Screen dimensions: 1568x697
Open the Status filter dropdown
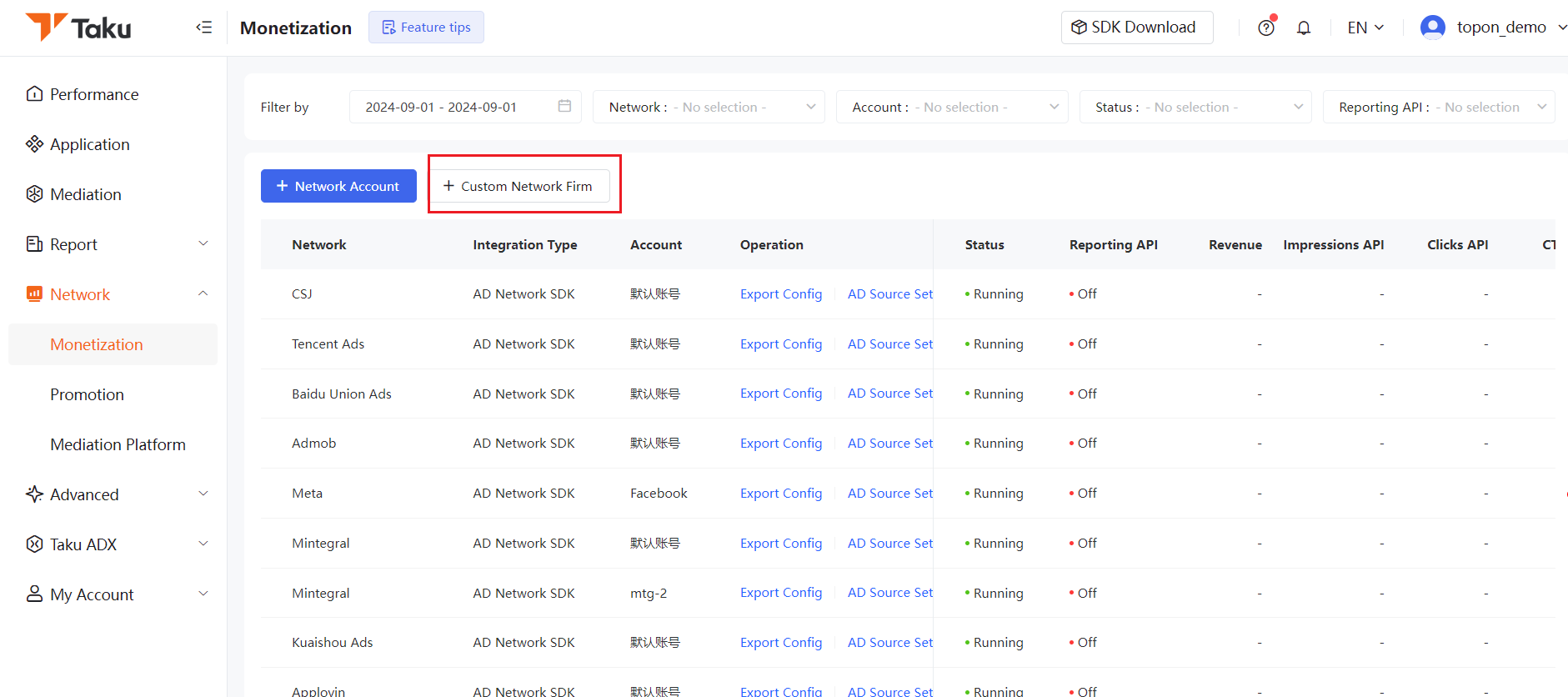coord(1195,107)
